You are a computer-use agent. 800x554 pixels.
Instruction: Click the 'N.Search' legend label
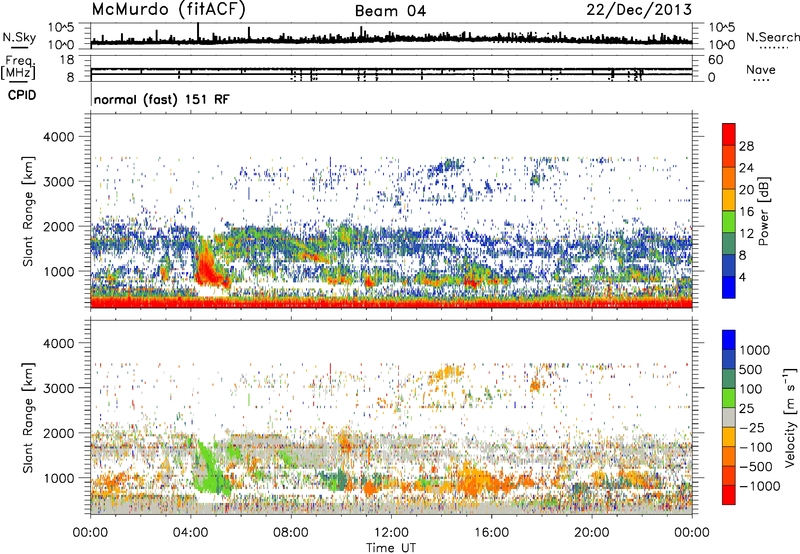pos(772,37)
